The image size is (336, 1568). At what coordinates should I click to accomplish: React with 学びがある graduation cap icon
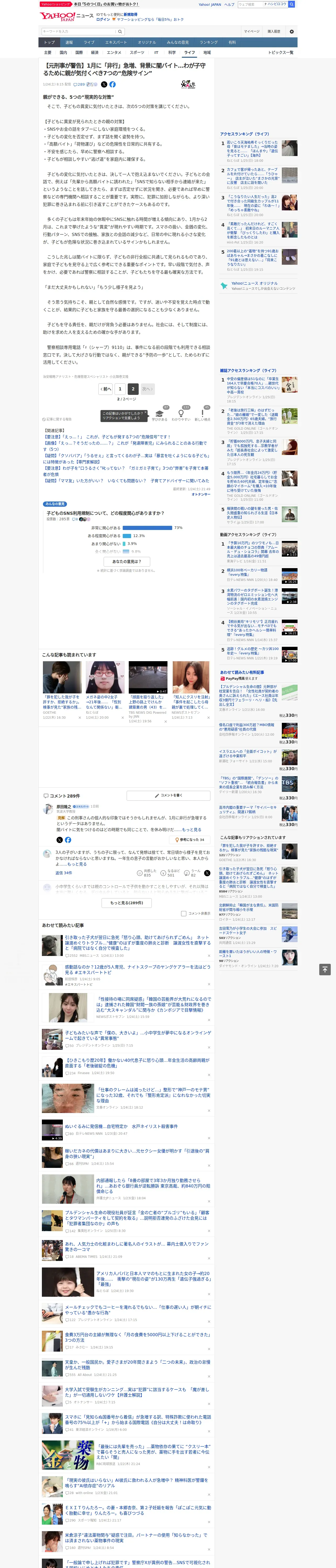pyautogui.click(x=160, y=413)
